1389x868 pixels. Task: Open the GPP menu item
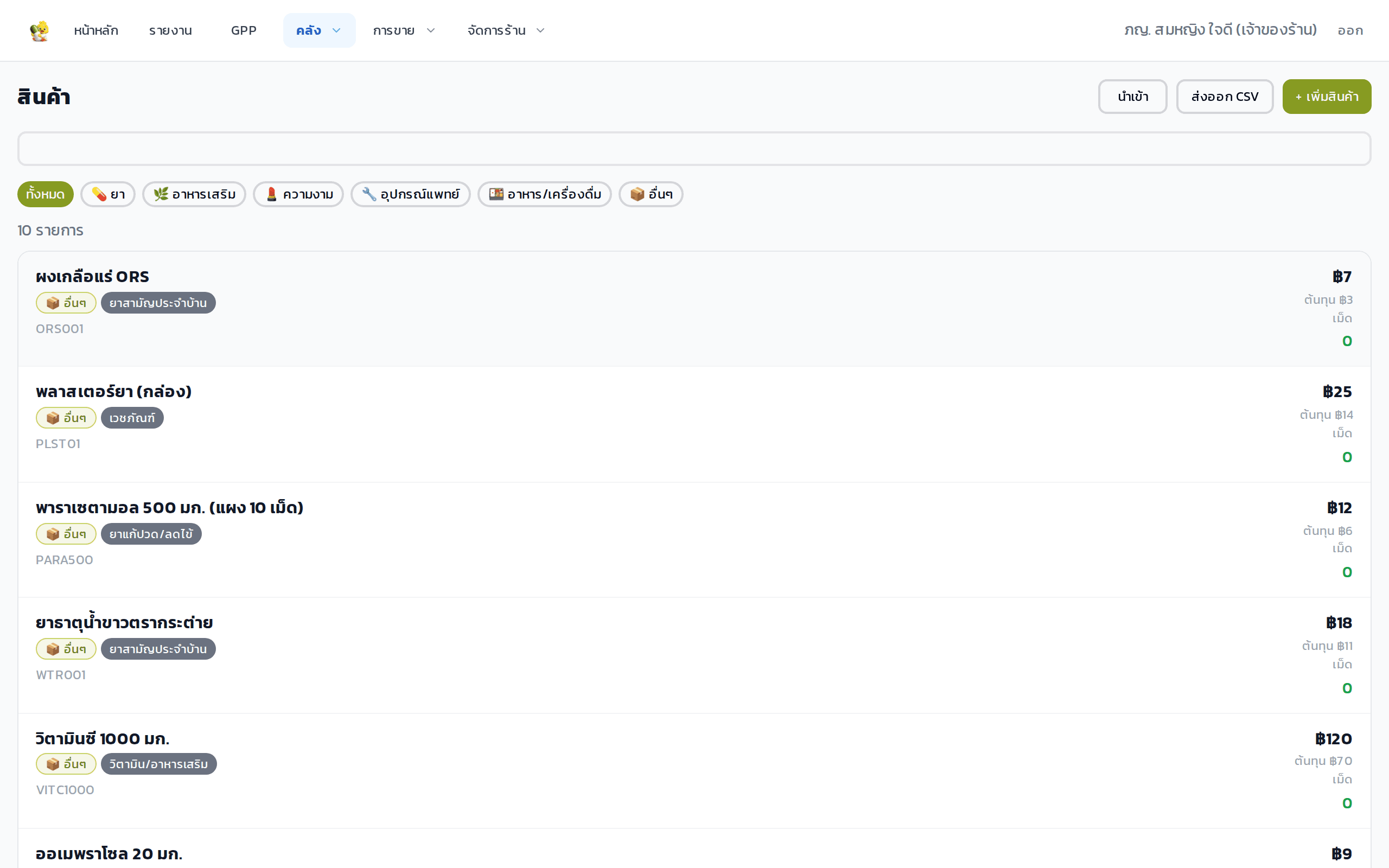[244, 30]
